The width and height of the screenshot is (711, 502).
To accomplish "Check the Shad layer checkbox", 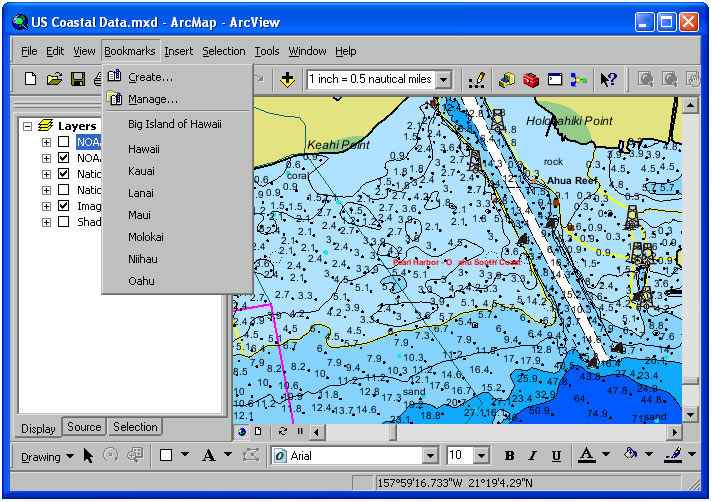I will tap(63, 222).
